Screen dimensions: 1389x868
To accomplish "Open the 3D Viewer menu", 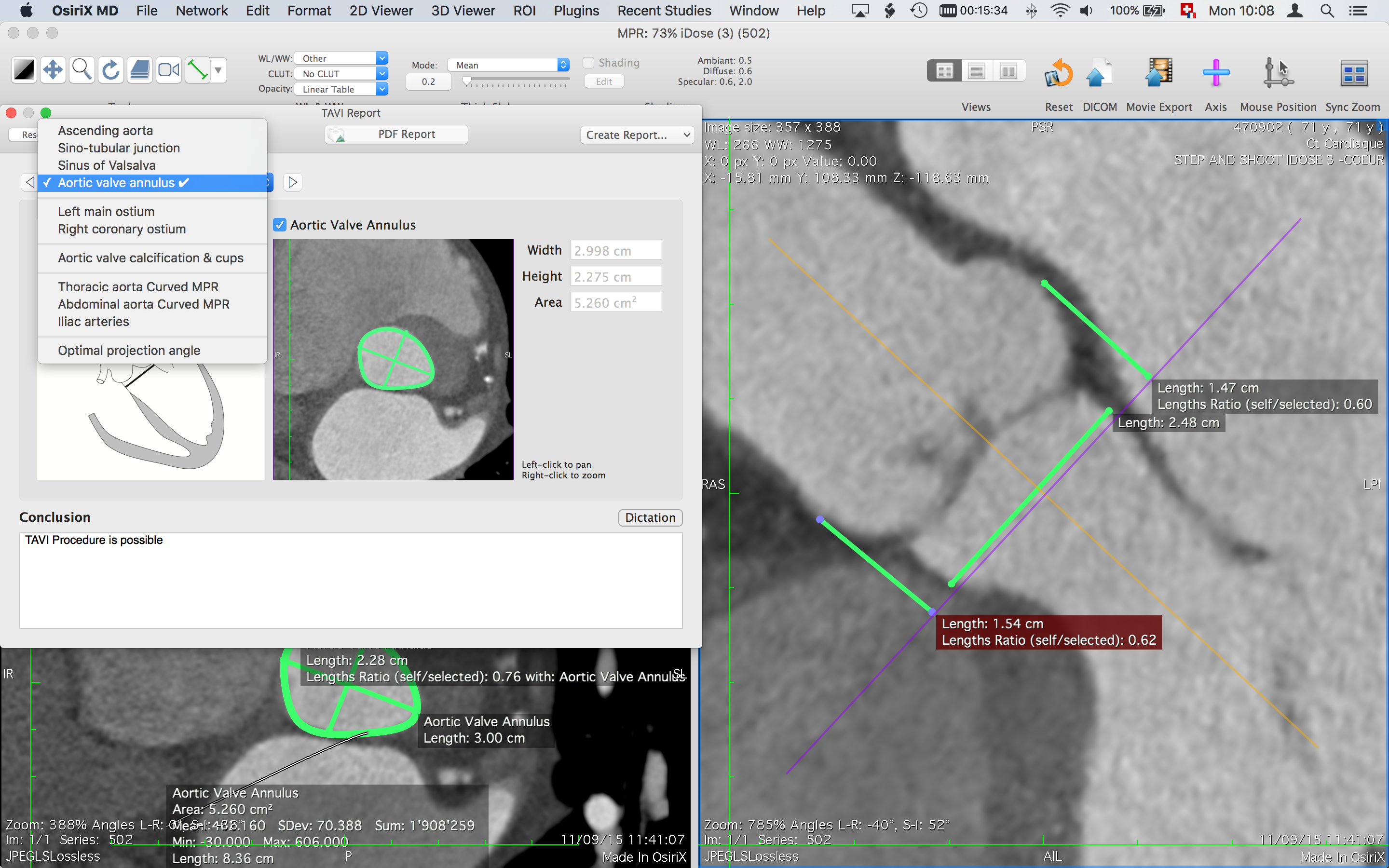I will click(463, 11).
